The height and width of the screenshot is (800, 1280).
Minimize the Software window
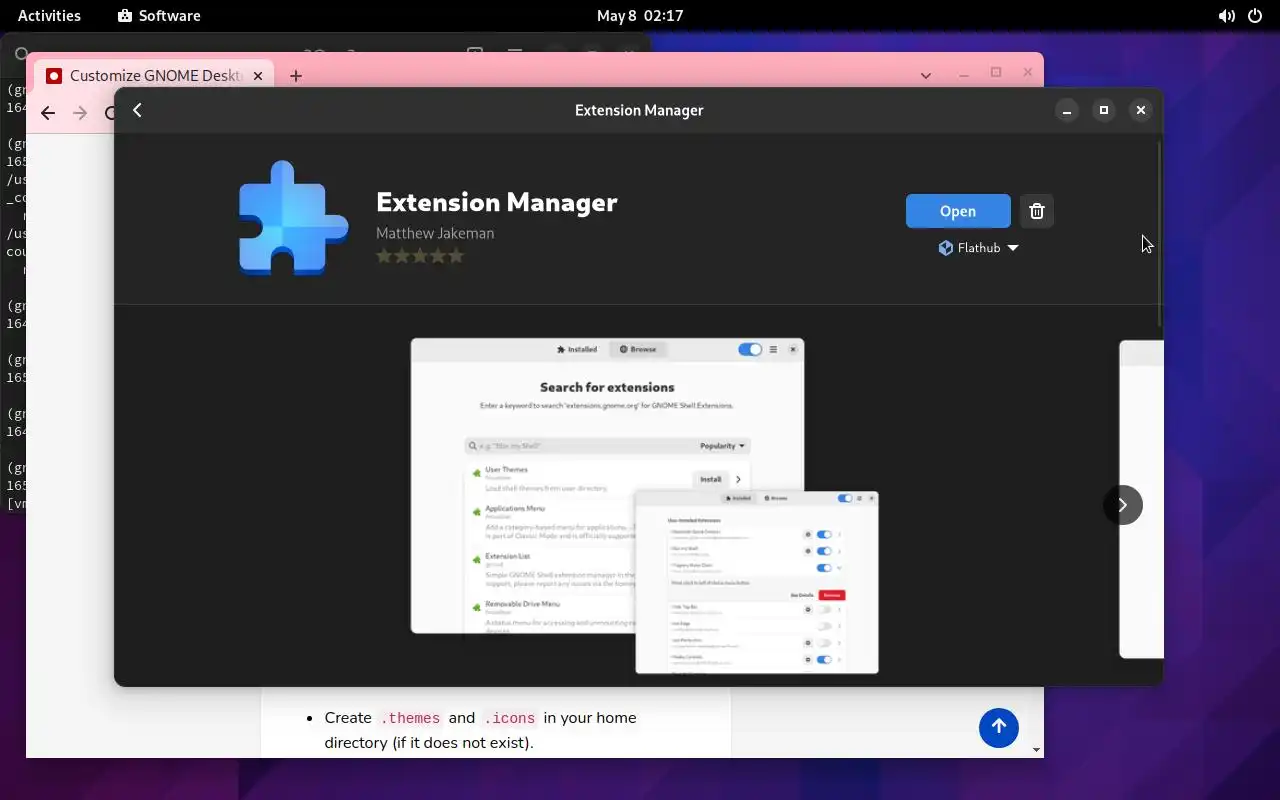tap(1067, 110)
